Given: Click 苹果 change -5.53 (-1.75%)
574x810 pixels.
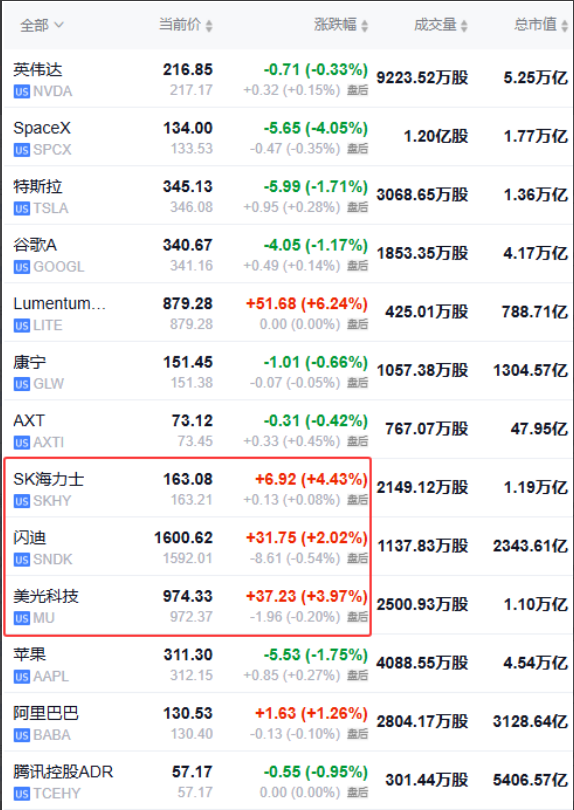Looking at the screenshot, I should tap(316, 655).
